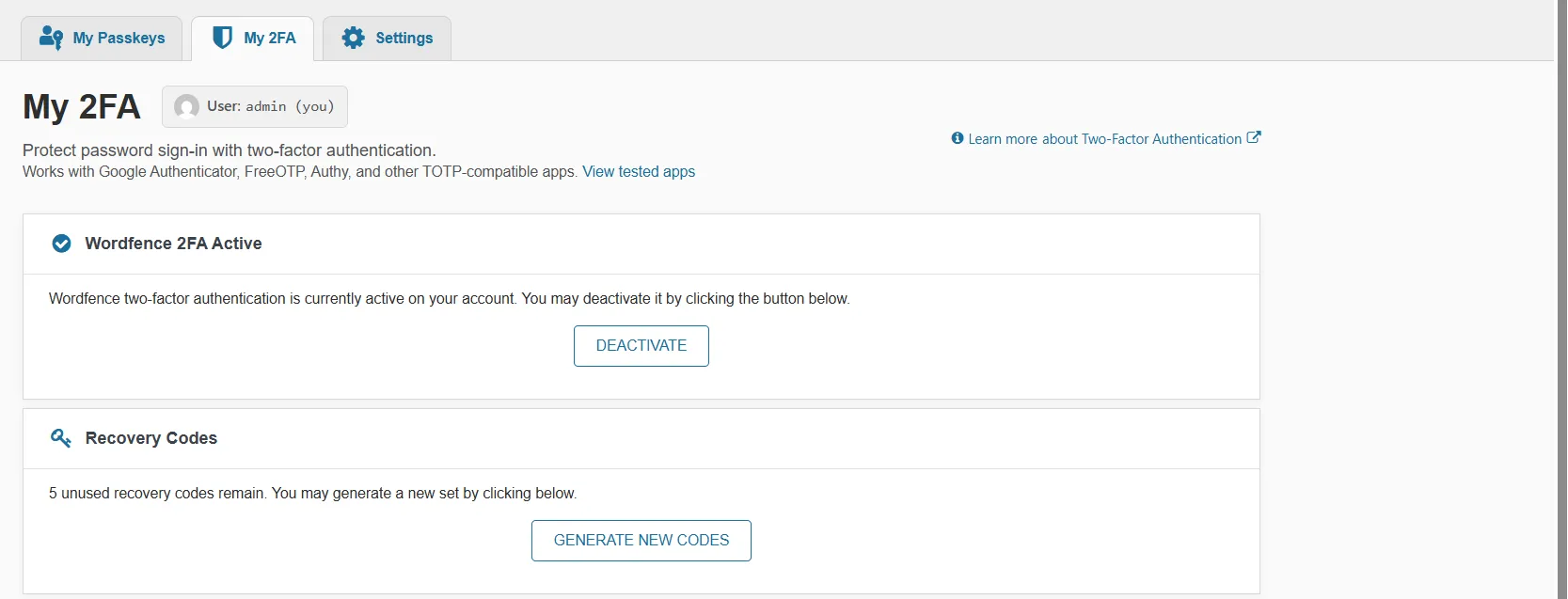Click the admin user avatar icon
1568x599 pixels.
point(187,106)
